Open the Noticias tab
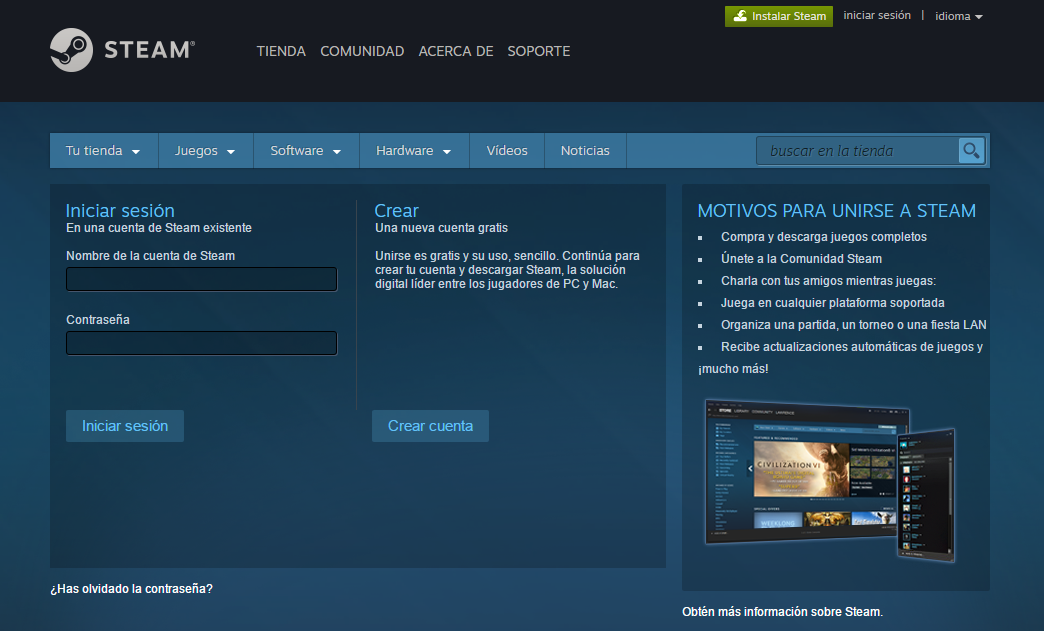This screenshot has height=631, width=1044. tap(585, 150)
